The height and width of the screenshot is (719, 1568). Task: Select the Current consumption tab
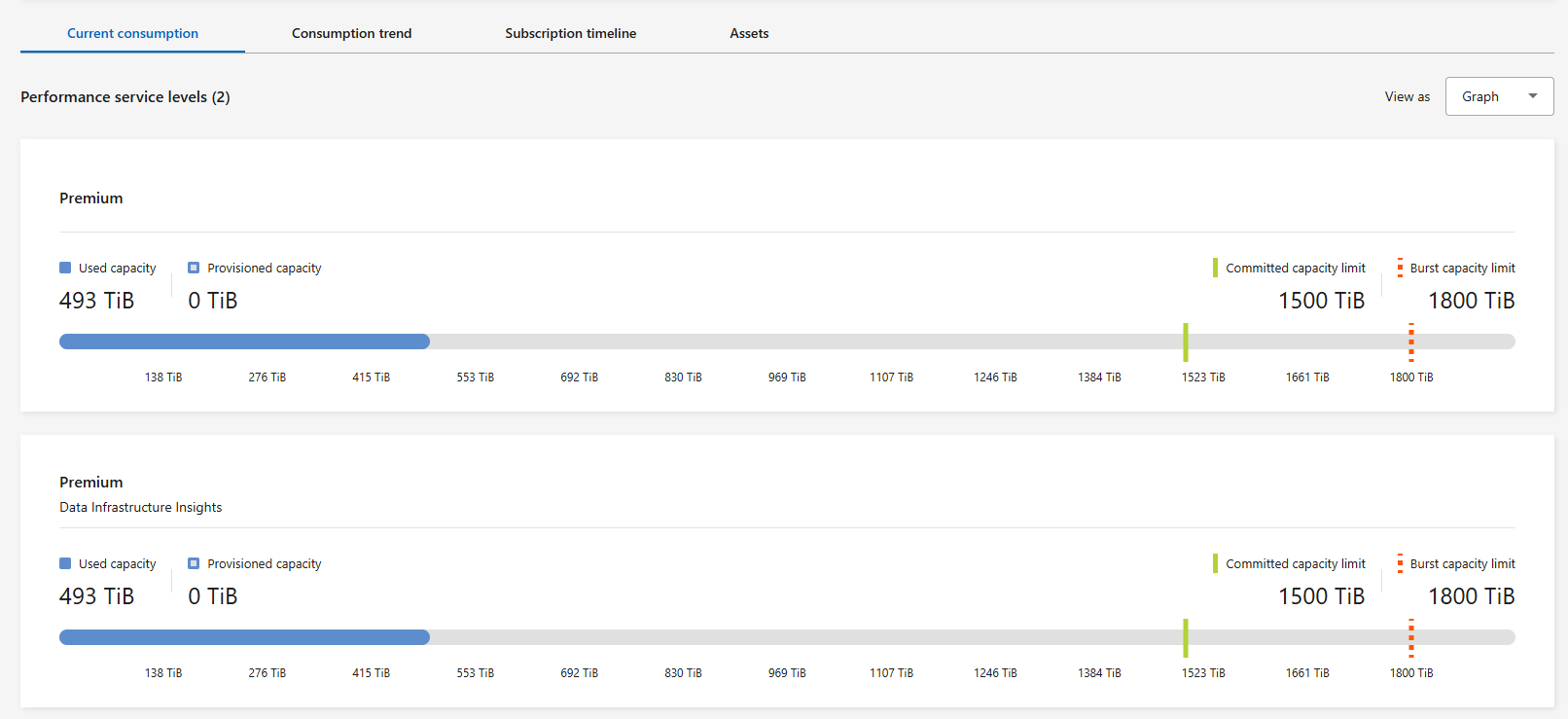[132, 33]
